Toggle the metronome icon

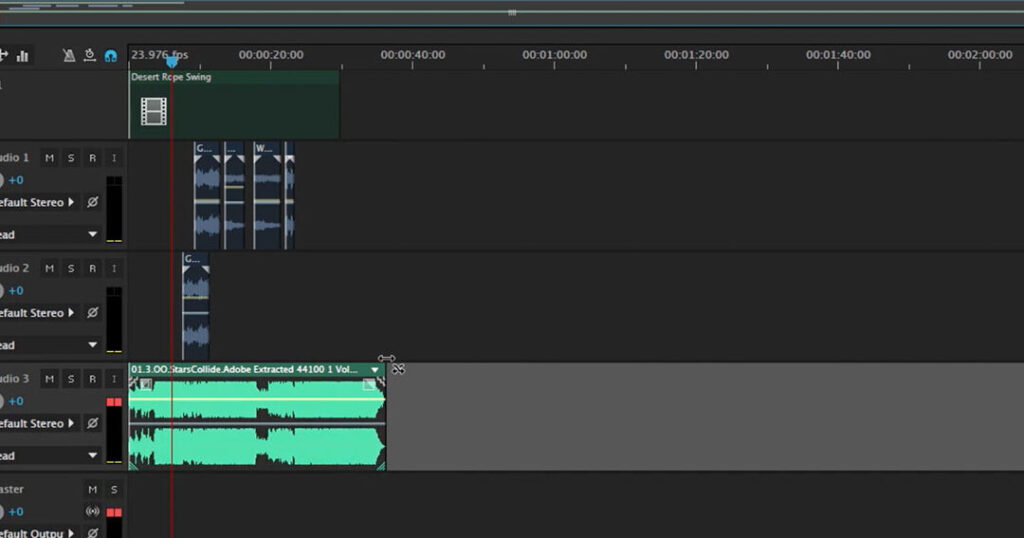[x=68, y=56]
